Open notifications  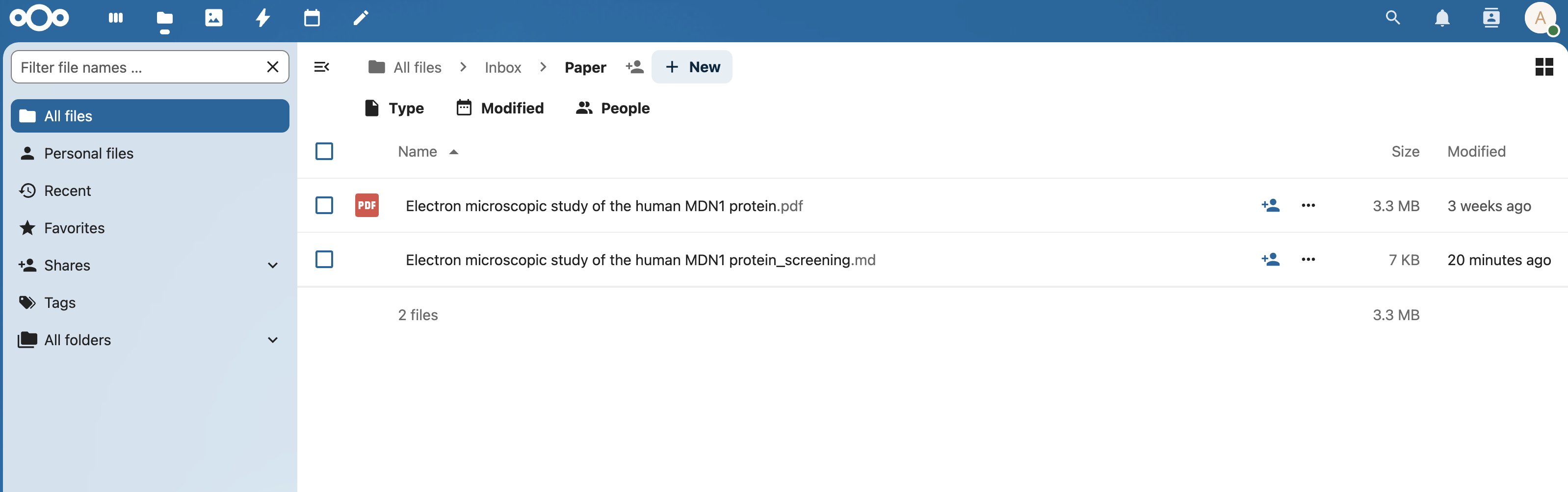click(1442, 18)
